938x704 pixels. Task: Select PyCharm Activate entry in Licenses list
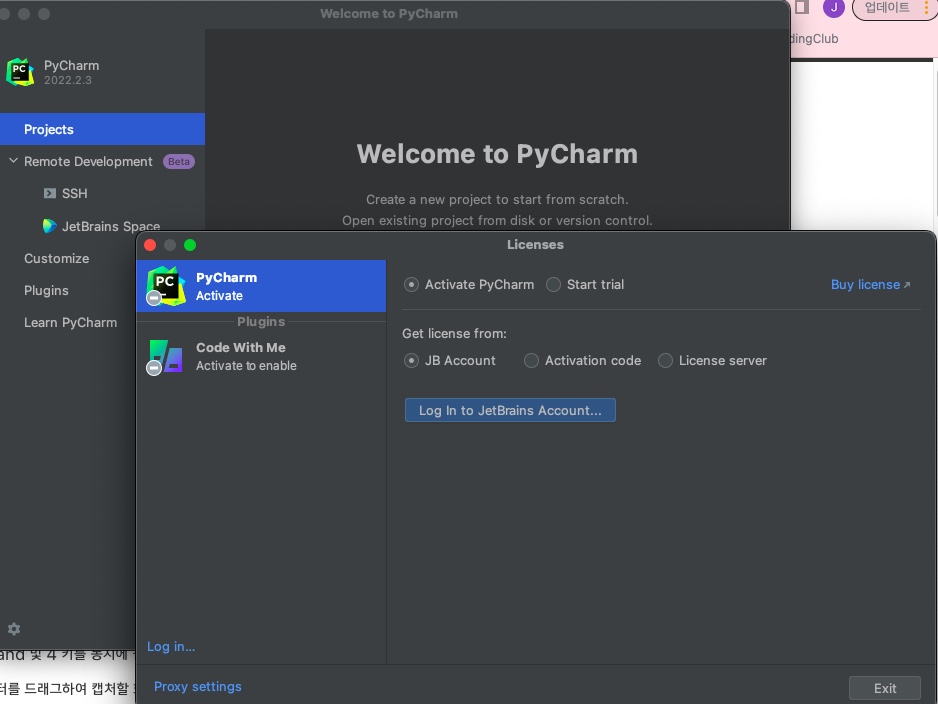(x=261, y=286)
